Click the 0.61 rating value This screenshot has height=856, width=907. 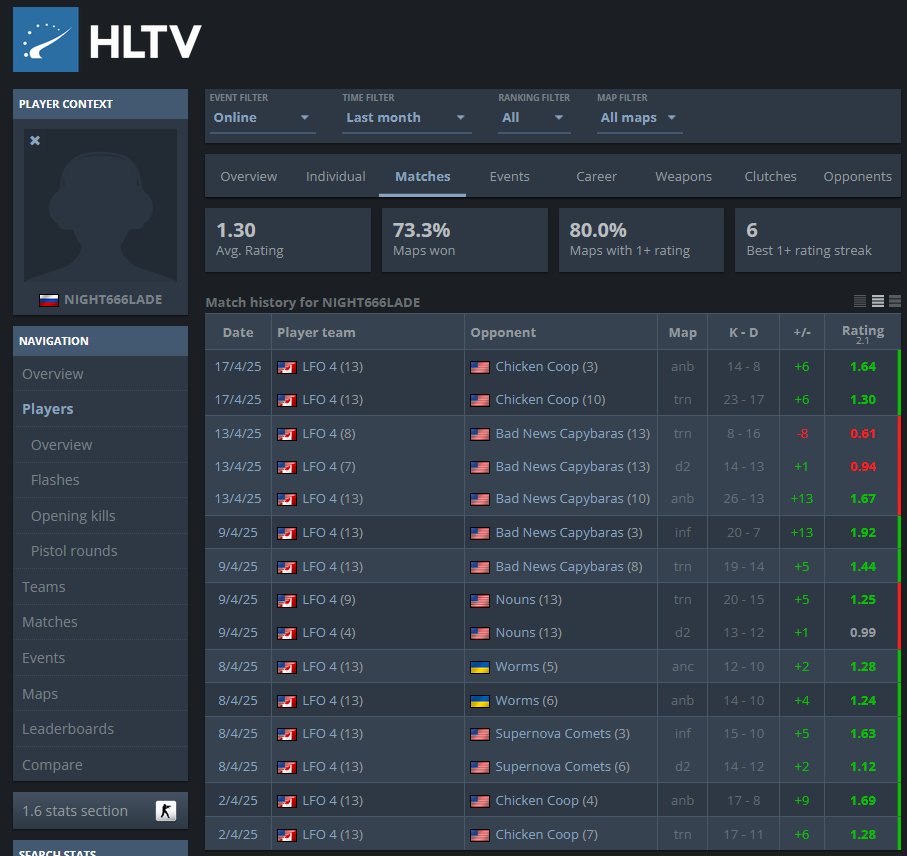(x=862, y=434)
